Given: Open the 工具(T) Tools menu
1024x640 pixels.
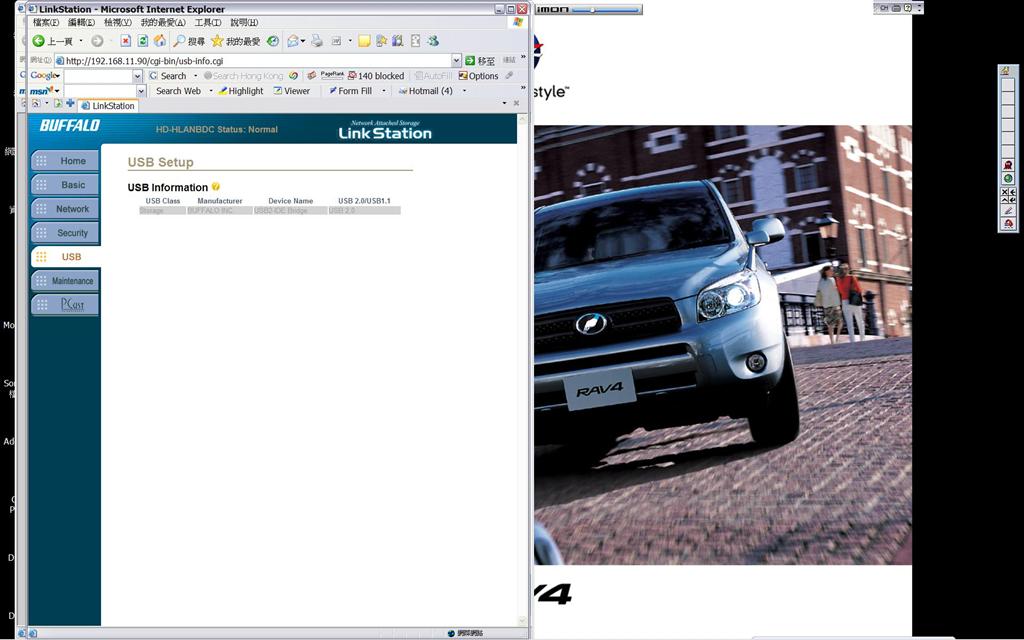Looking at the screenshot, I should tap(208, 22).
